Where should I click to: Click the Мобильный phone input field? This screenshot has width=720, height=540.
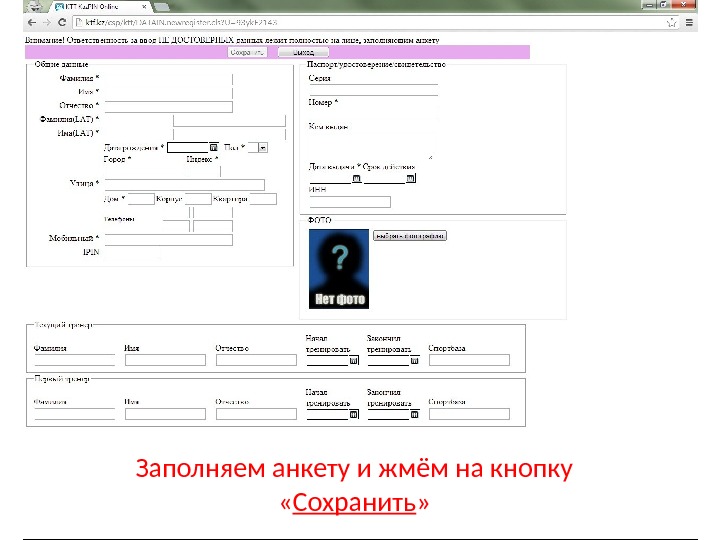coord(169,240)
